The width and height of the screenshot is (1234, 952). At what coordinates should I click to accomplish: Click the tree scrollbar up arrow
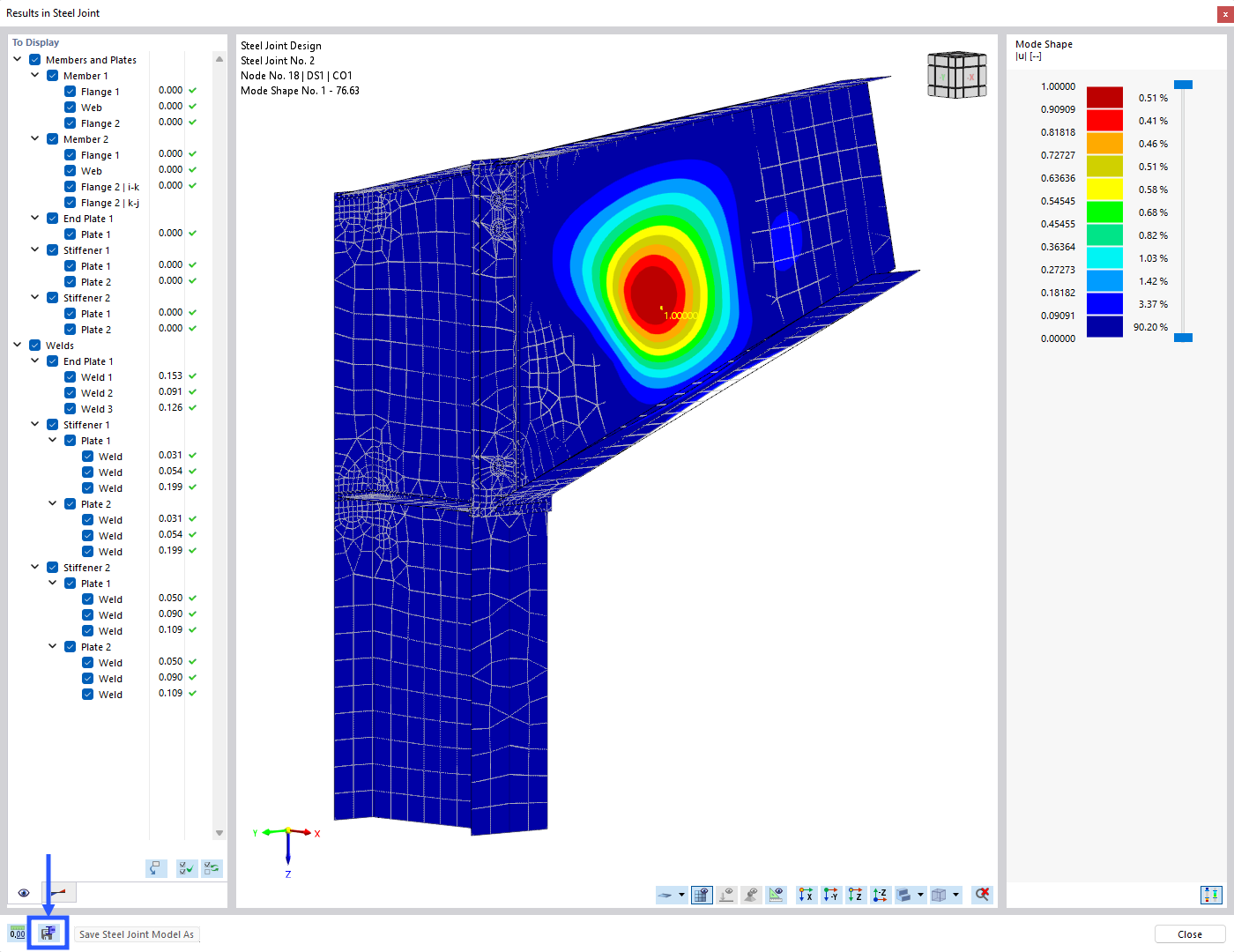[x=219, y=59]
